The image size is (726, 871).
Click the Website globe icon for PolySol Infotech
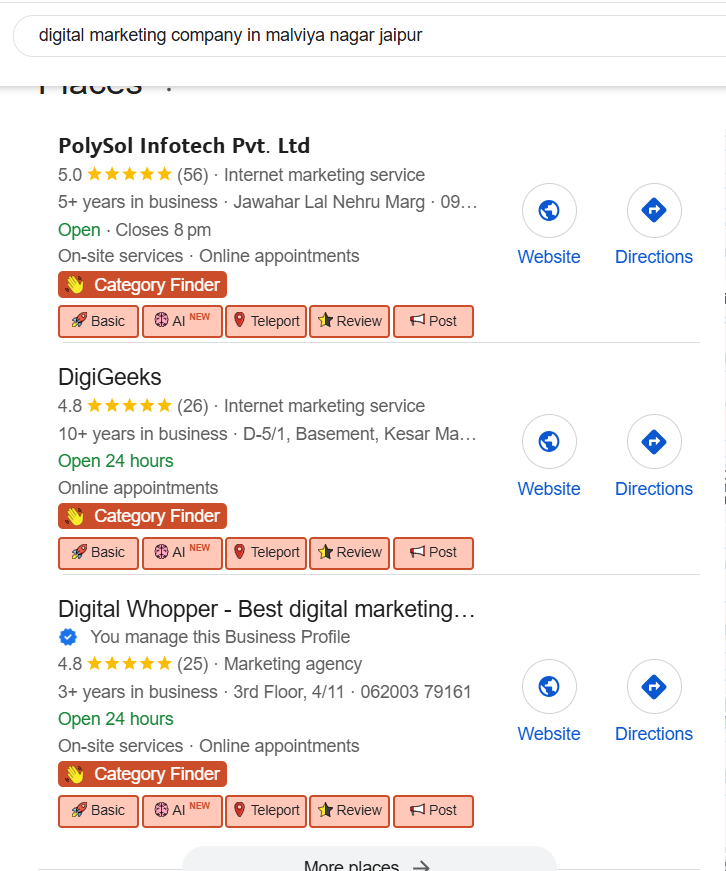coord(549,211)
